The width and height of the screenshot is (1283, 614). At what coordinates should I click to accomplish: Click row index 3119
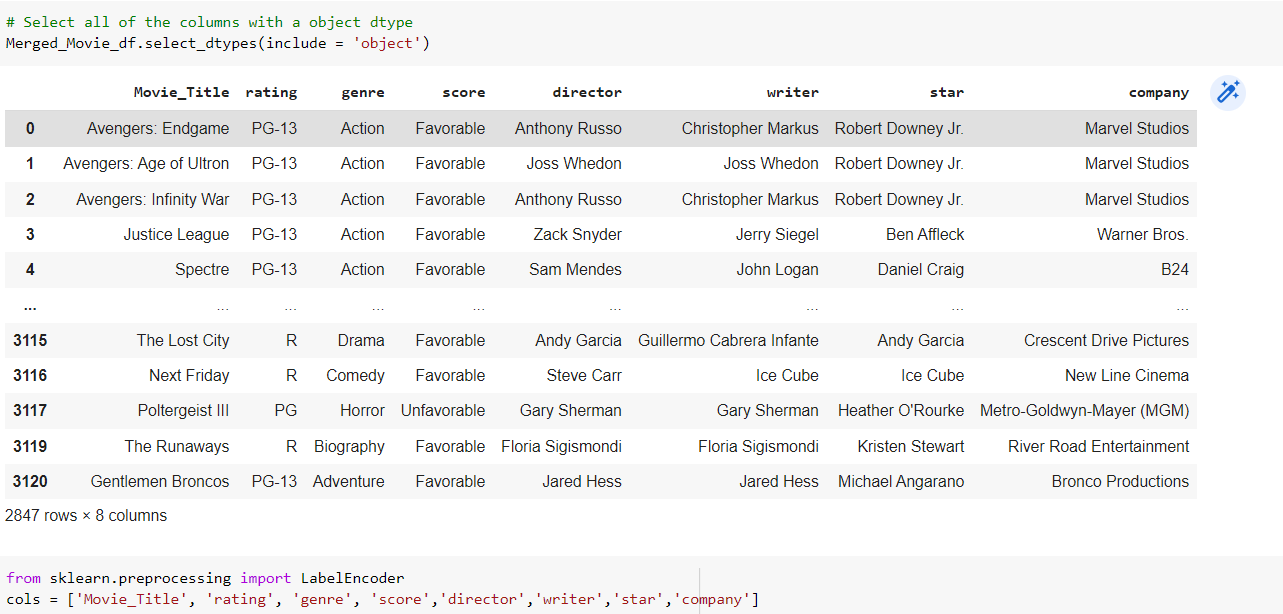click(x=30, y=446)
